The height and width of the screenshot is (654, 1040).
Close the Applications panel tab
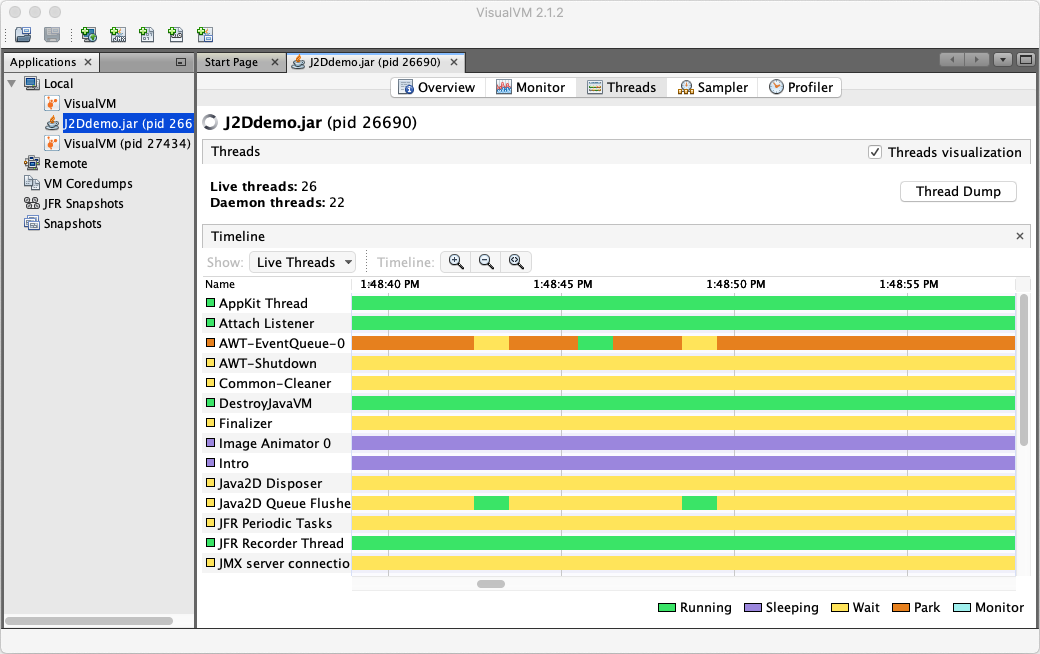[88, 62]
